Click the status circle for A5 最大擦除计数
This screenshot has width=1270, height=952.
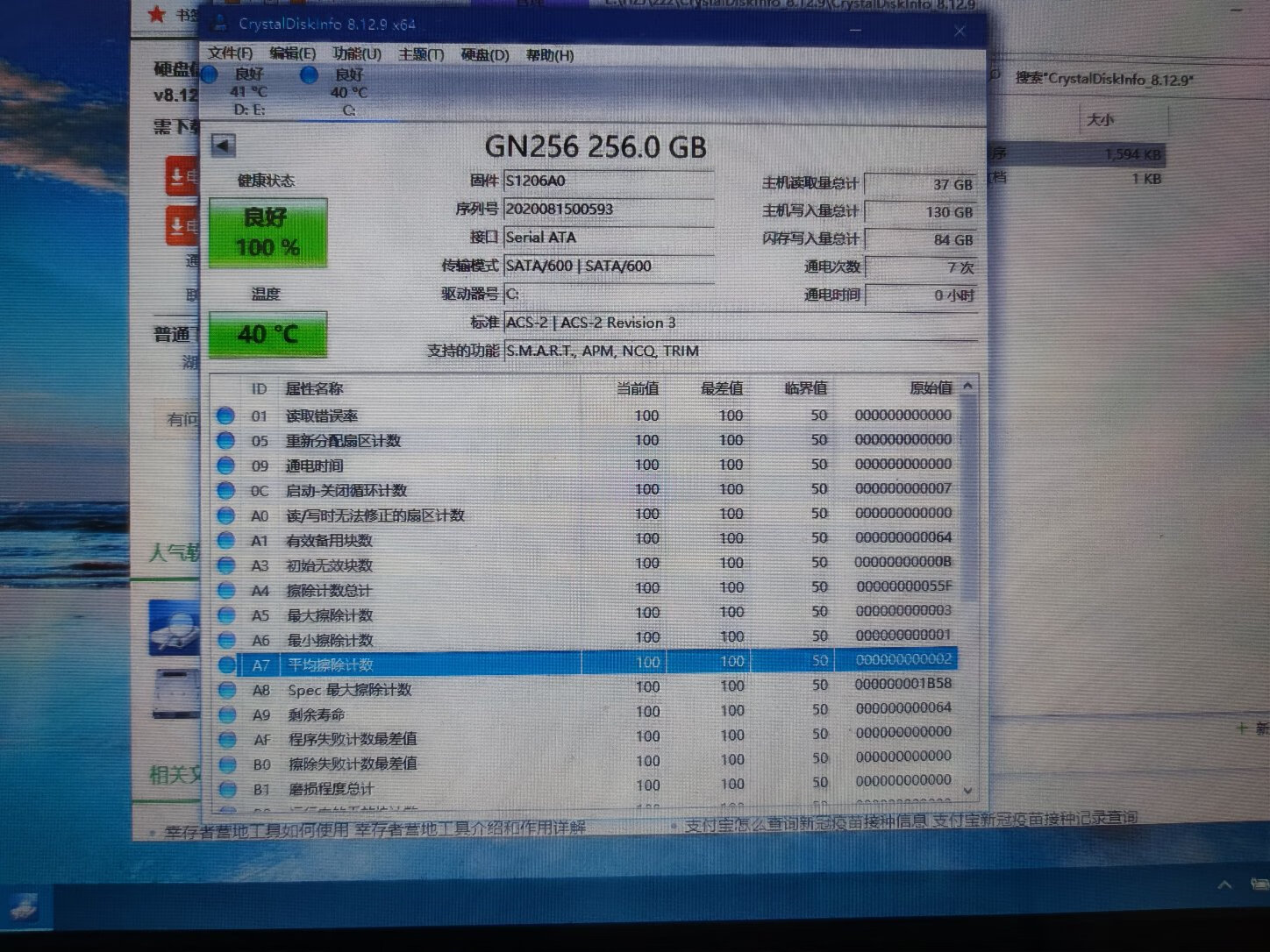point(226,615)
